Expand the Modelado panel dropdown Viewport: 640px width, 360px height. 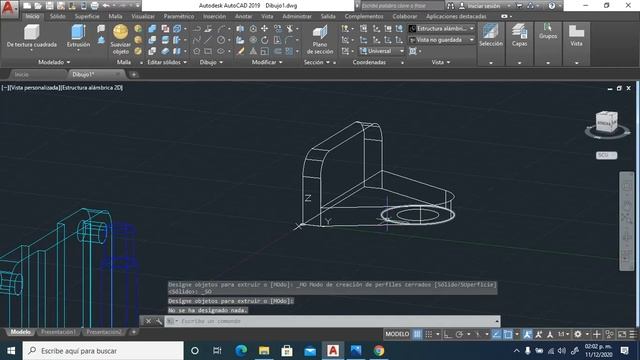click(54, 62)
